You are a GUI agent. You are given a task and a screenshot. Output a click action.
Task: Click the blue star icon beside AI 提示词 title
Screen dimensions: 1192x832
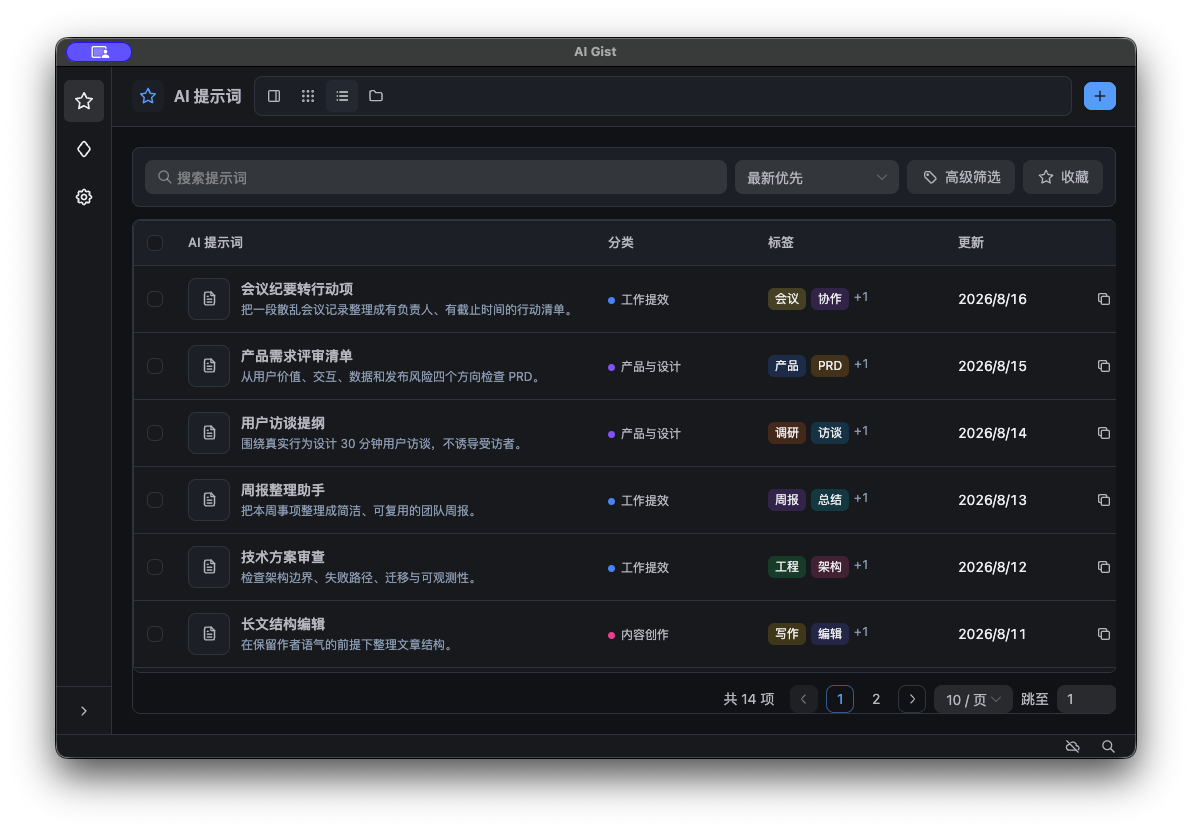coord(148,96)
